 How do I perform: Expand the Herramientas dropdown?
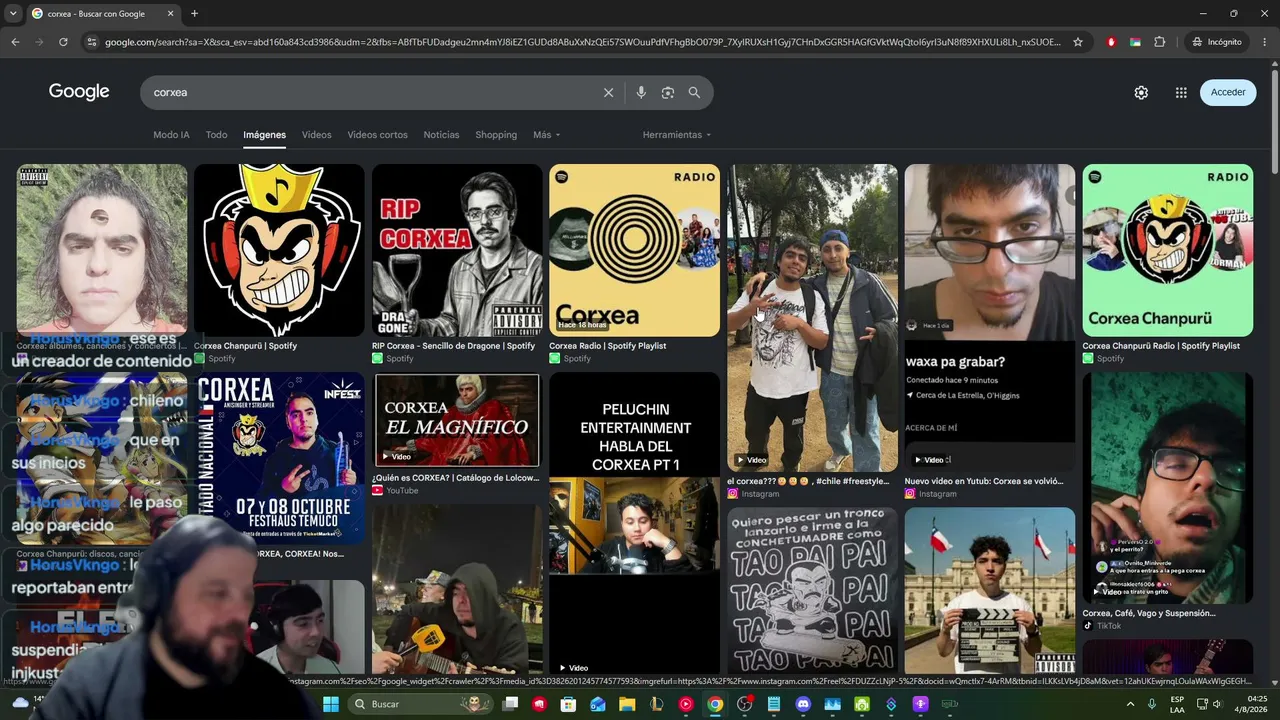[x=676, y=135]
